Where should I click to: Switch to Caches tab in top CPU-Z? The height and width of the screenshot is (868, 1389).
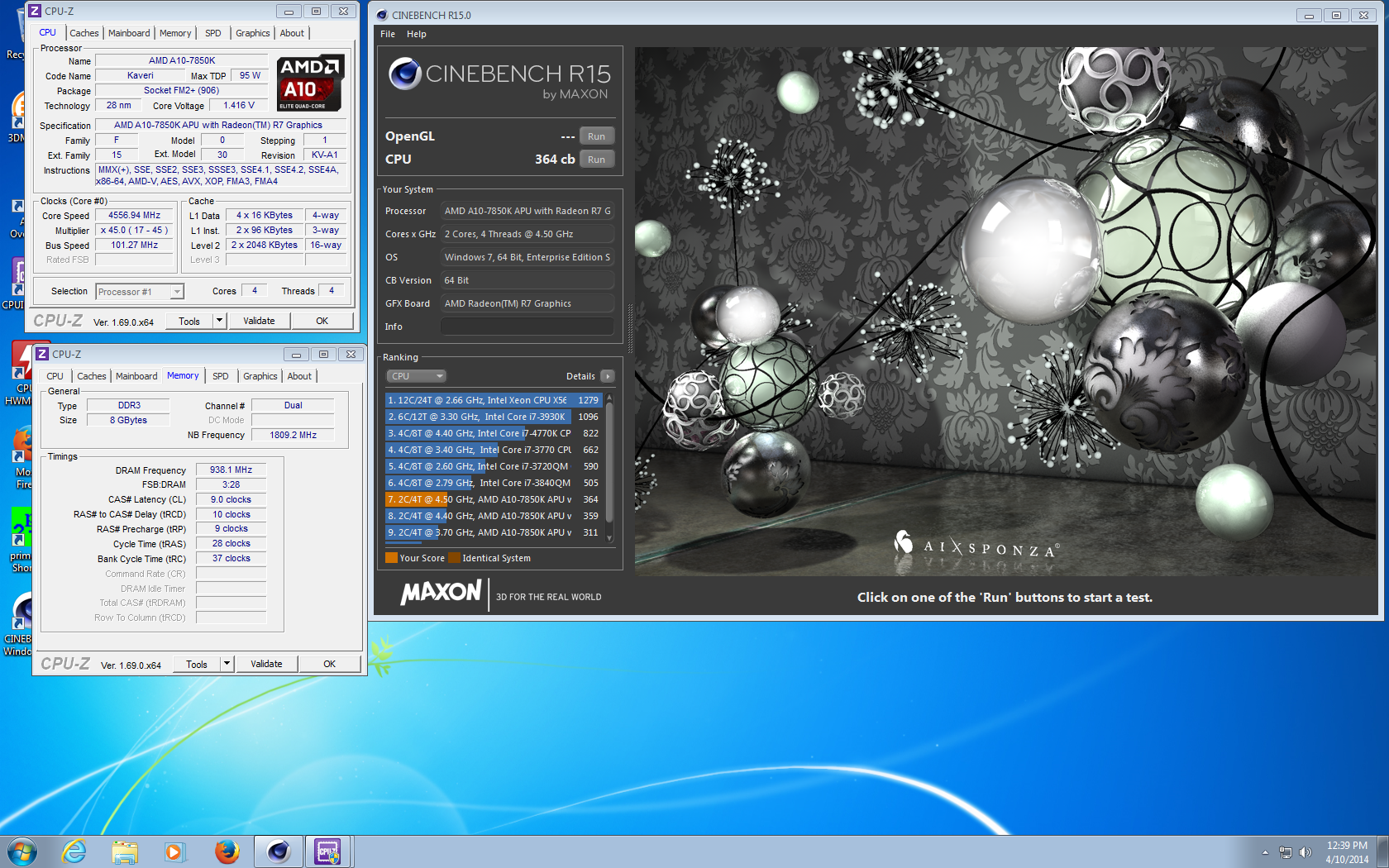pyautogui.click(x=84, y=33)
